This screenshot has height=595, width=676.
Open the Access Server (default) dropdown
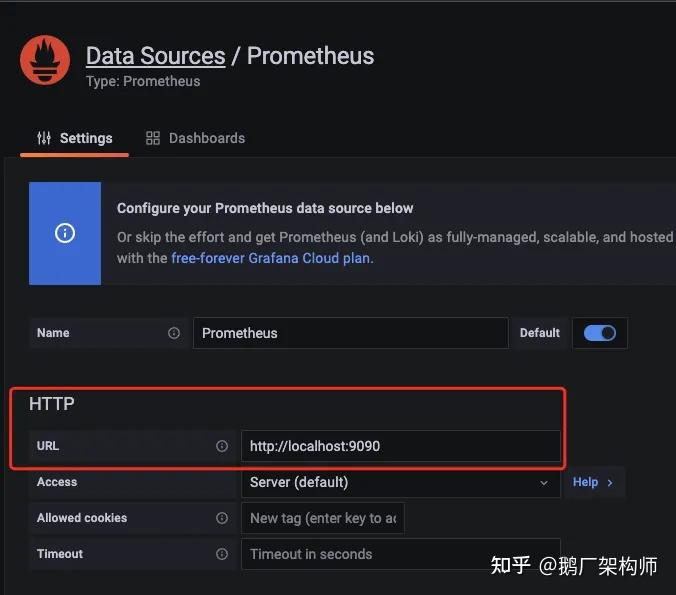(x=401, y=482)
